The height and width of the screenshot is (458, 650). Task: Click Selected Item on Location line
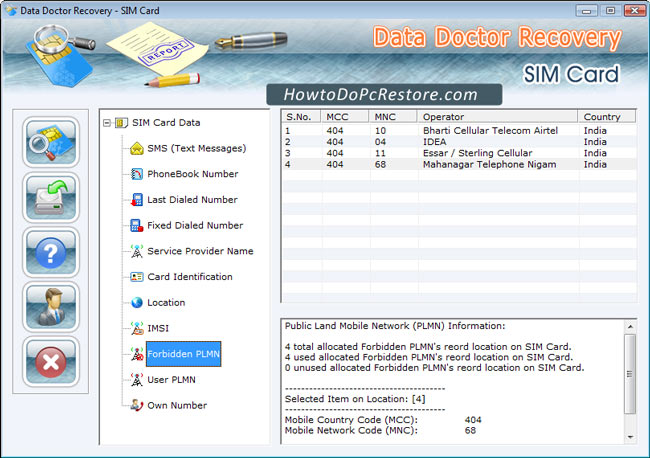(x=355, y=399)
